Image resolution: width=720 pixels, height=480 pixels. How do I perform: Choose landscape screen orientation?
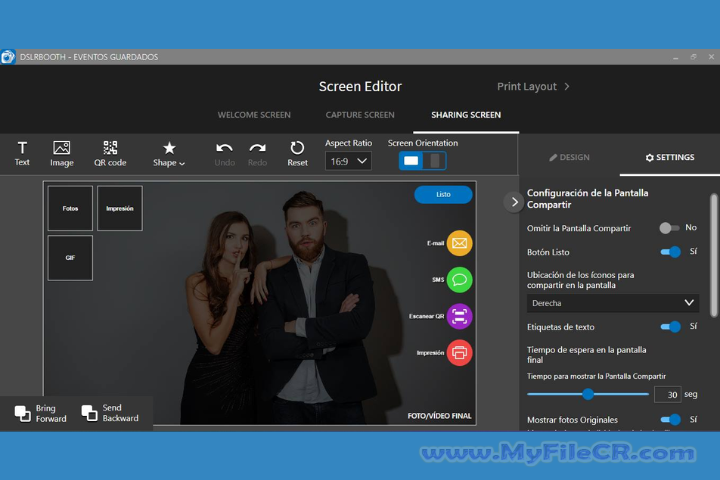coord(411,161)
